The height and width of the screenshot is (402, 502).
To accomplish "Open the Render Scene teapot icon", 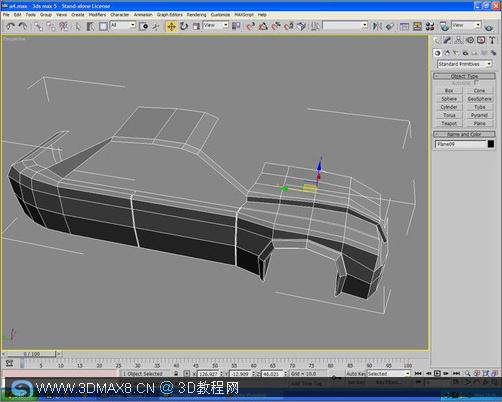I will 444,26.
